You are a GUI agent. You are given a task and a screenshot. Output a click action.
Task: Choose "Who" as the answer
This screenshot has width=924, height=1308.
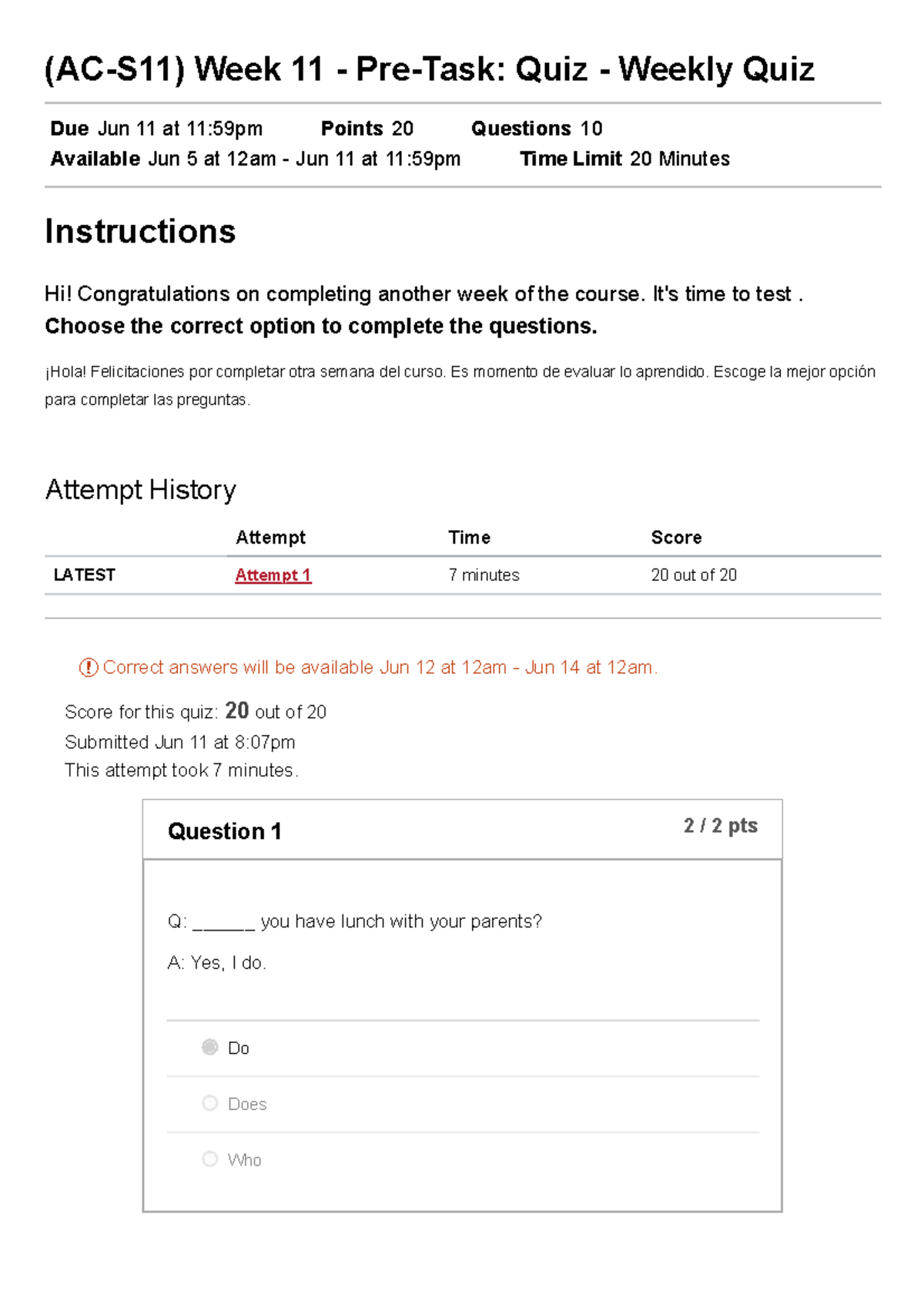coord(209,1159)
